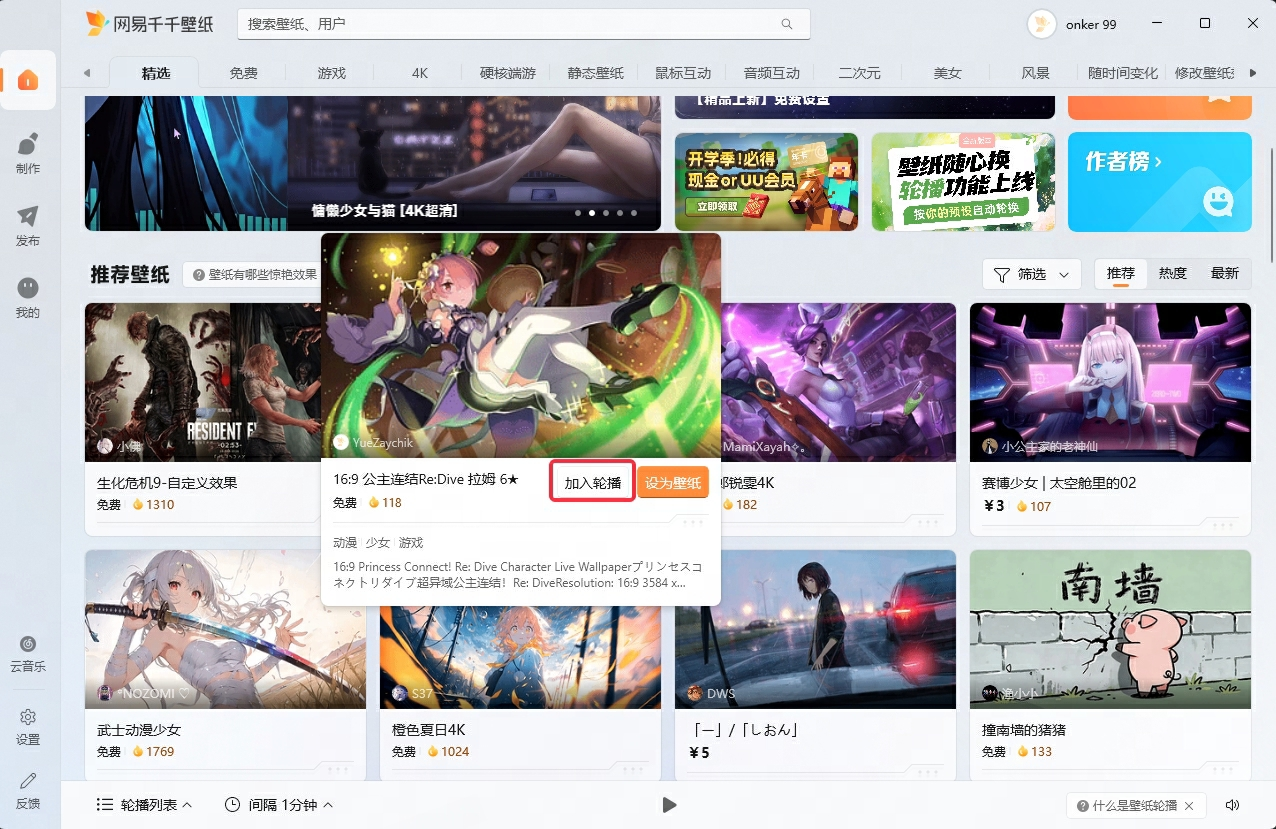The width and height of the screenshot is (1276, 829).
Task: Select the 随时间变化 tab
Action: 1123,73
